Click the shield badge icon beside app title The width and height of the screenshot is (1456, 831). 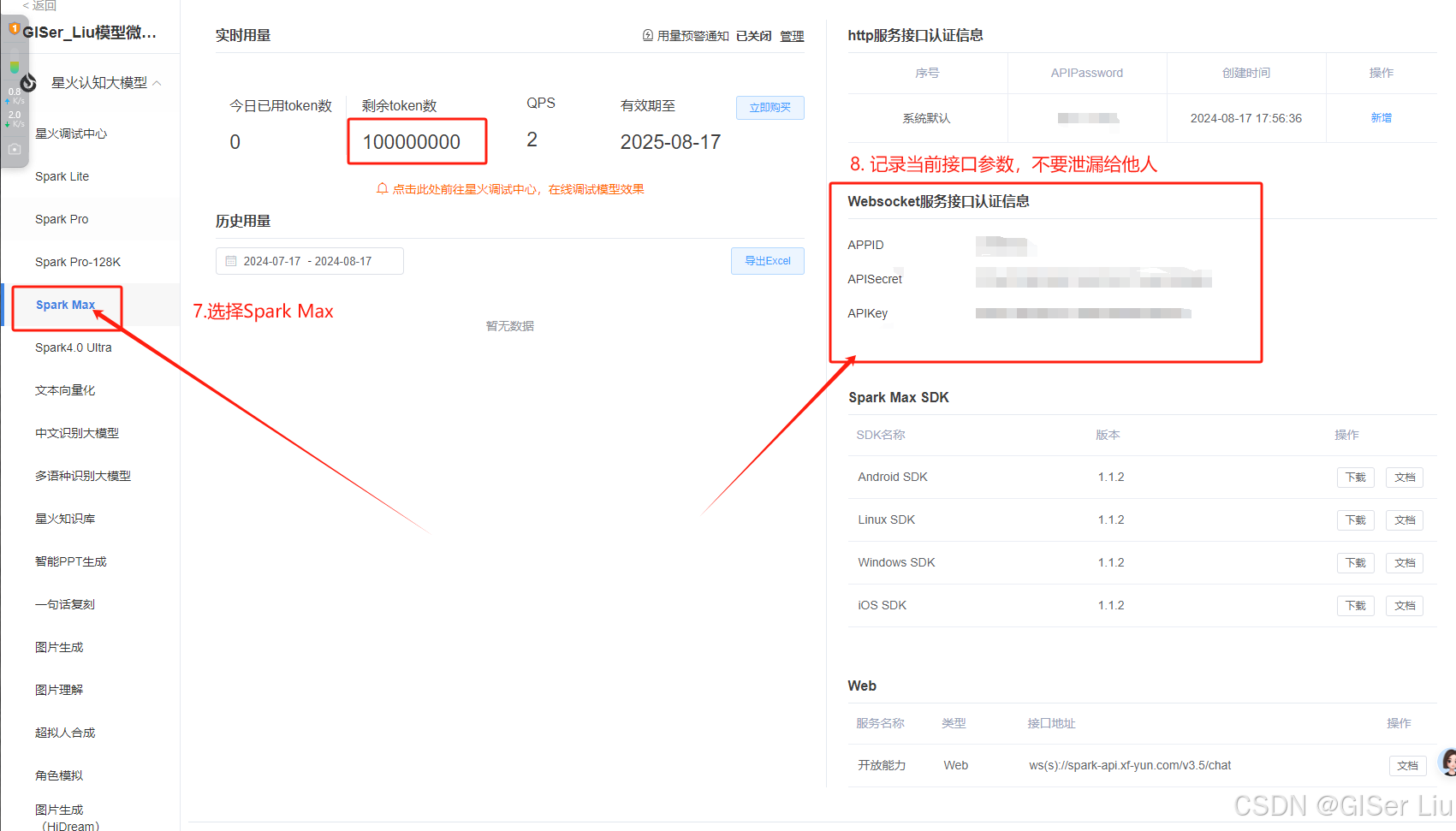(15, 29)
